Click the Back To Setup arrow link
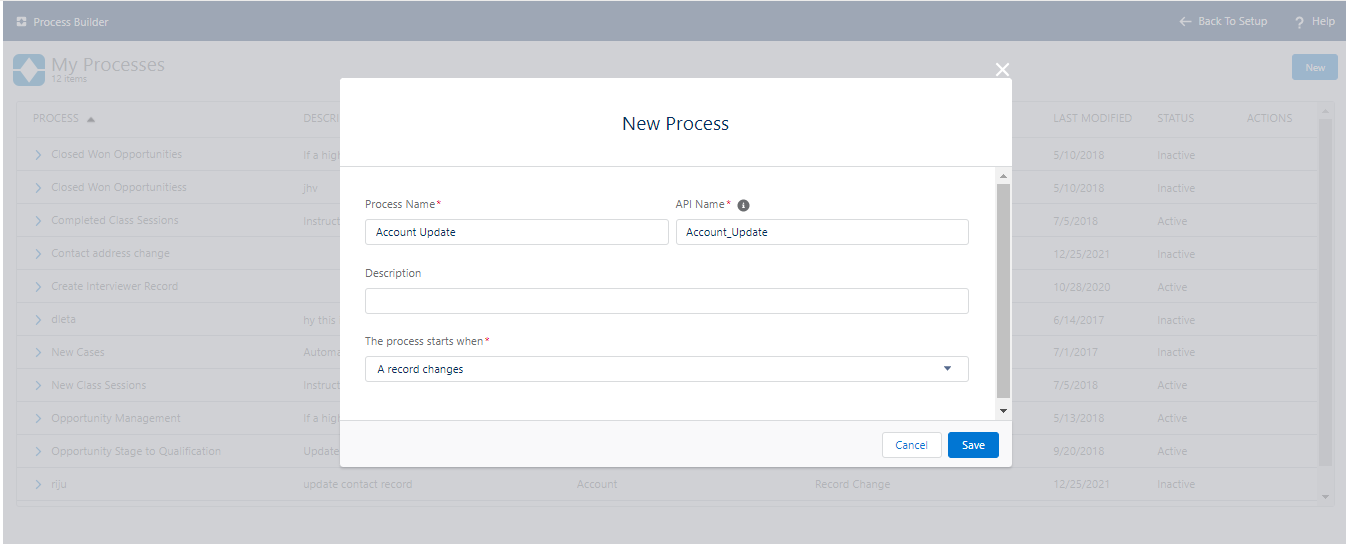 (1222, 21)
